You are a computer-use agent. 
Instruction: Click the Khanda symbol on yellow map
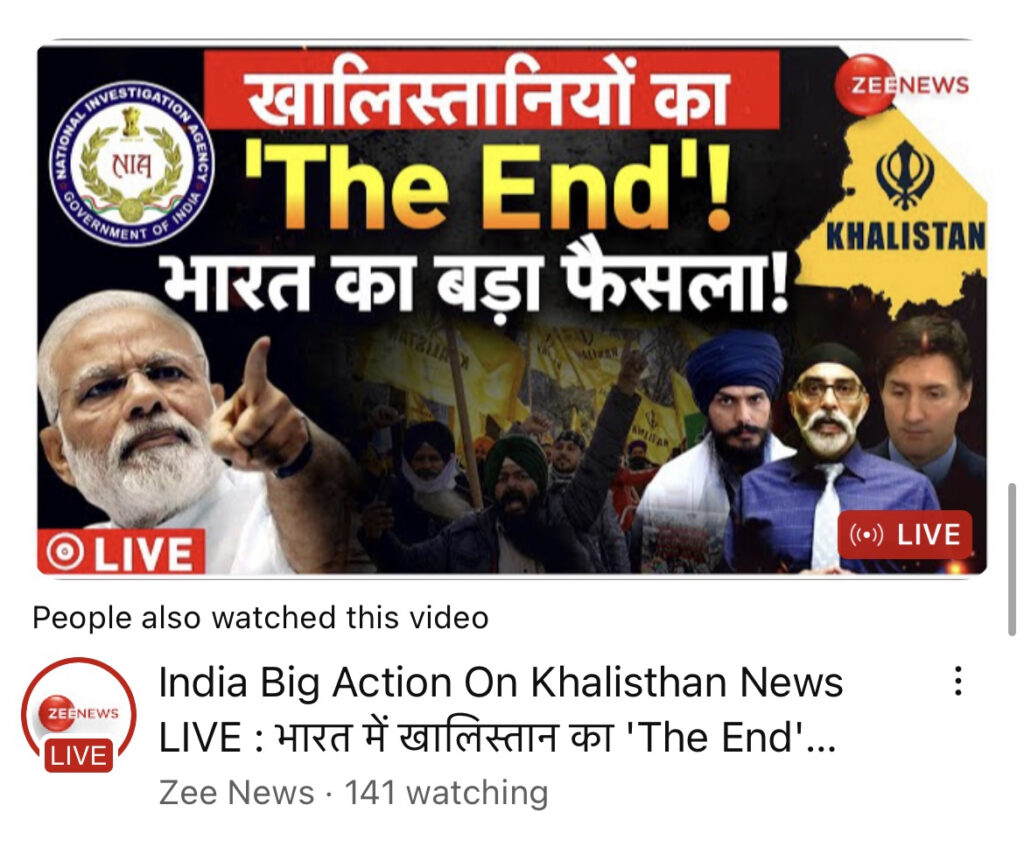(x=904, y=174)
